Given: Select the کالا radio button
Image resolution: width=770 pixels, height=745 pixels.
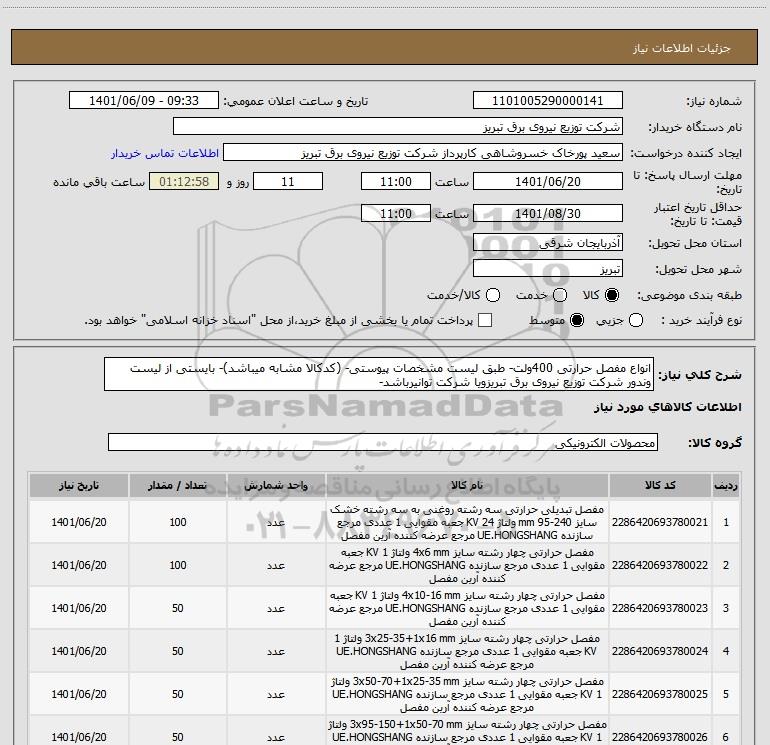Looking at the screenshot, I should pyautogui.click(x=612, y=295).
